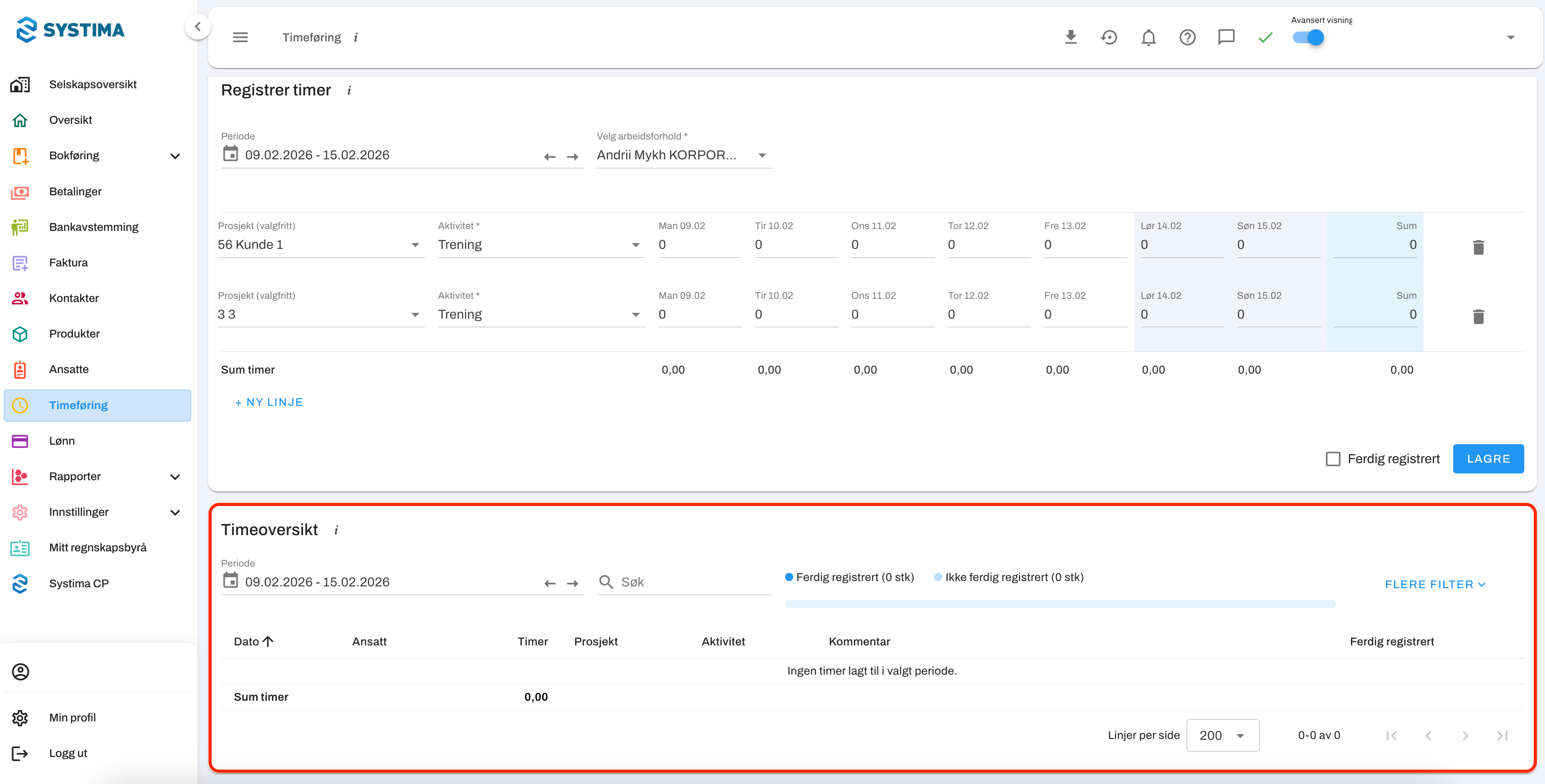
Task: Click the Søk field in Timeoversikt
Action: coord(693,582)
